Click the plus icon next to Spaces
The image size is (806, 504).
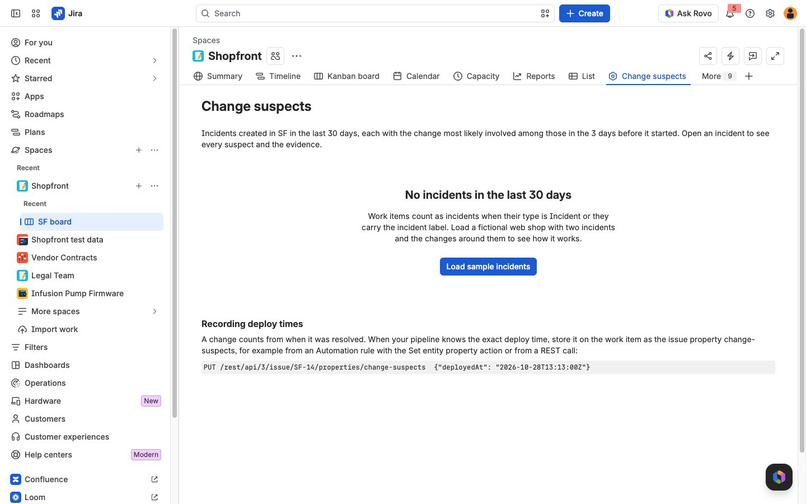[138, 150]
